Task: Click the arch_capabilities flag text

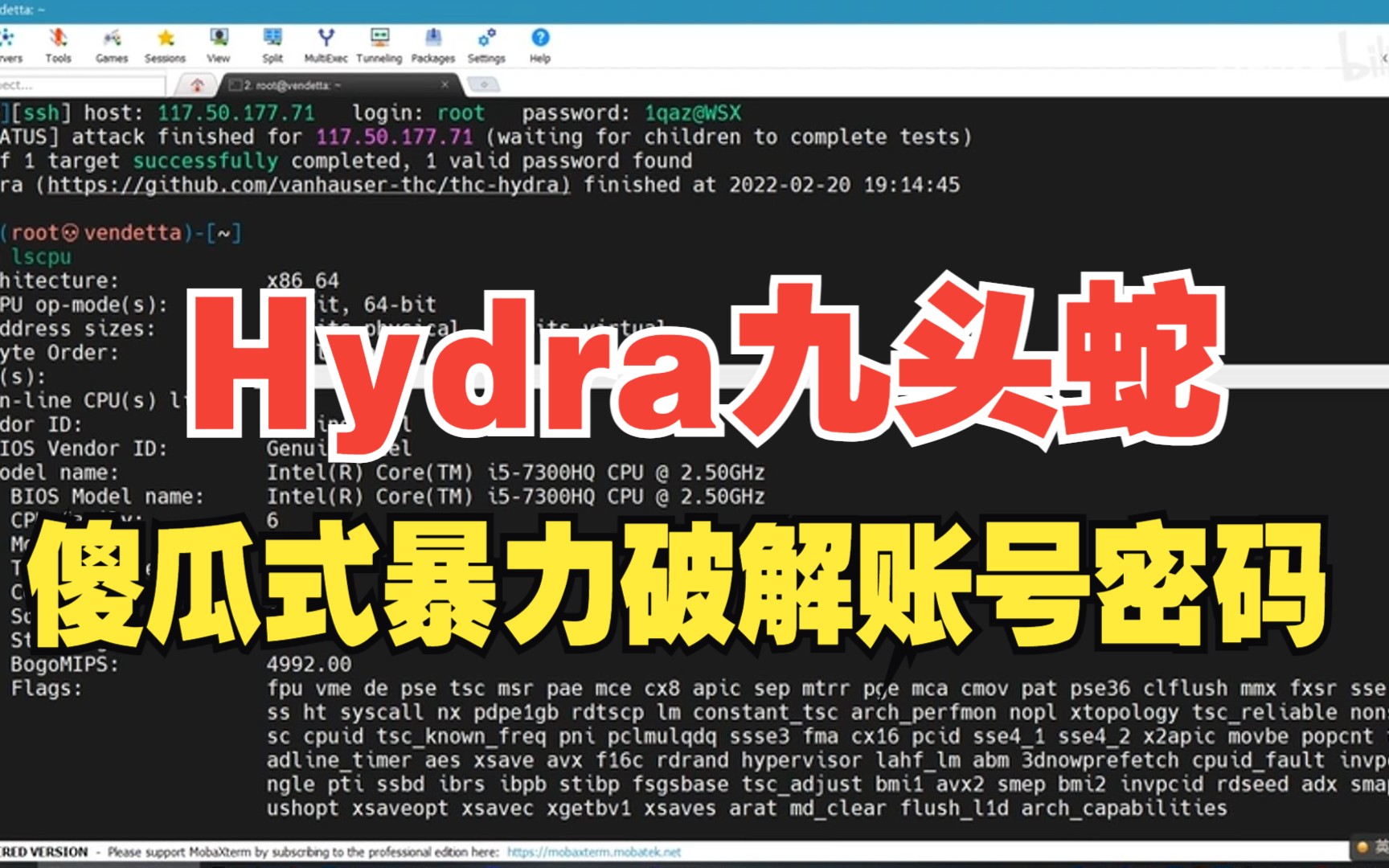Action: pyautogui.click(x=1124, y=809)
